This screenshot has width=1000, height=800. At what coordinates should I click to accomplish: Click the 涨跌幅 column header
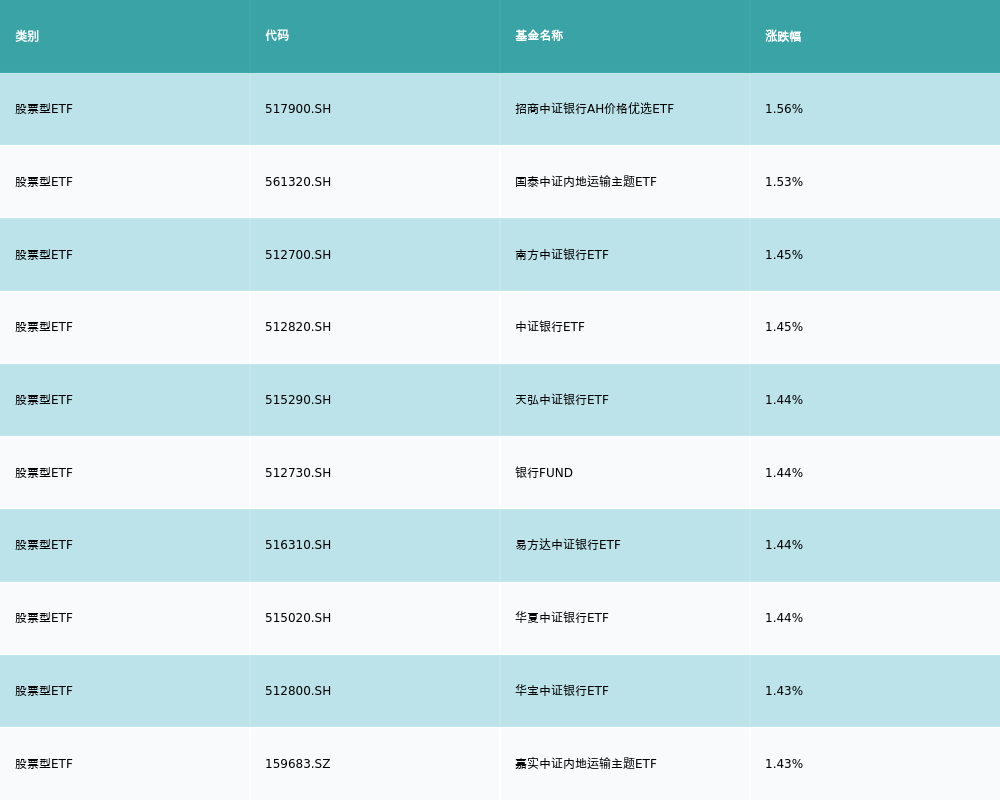point(783,36)
